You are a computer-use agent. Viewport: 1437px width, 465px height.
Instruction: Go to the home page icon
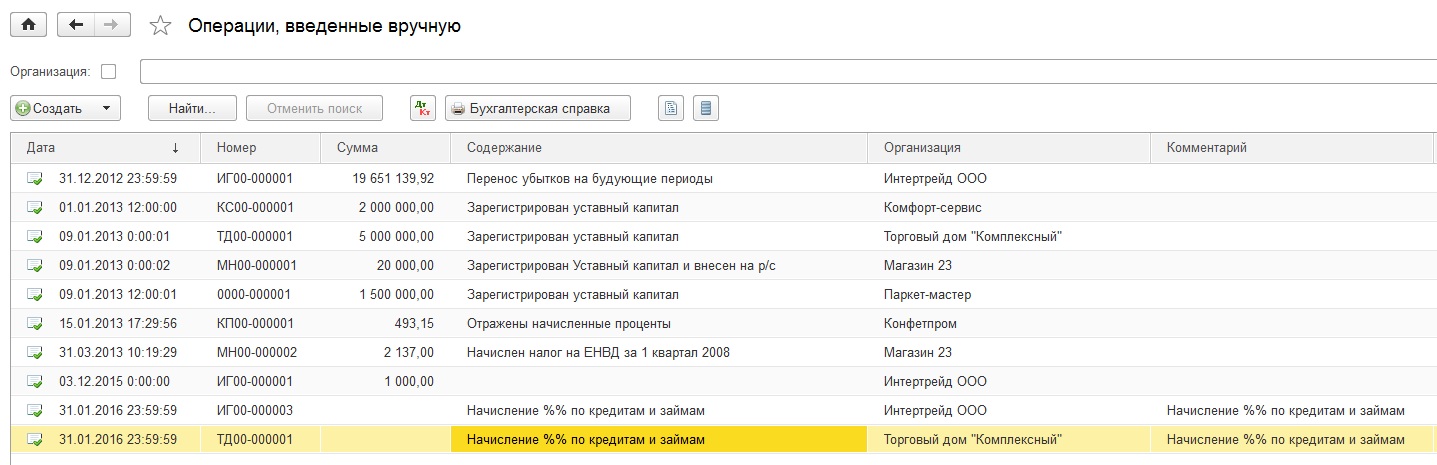click(28, 26)
